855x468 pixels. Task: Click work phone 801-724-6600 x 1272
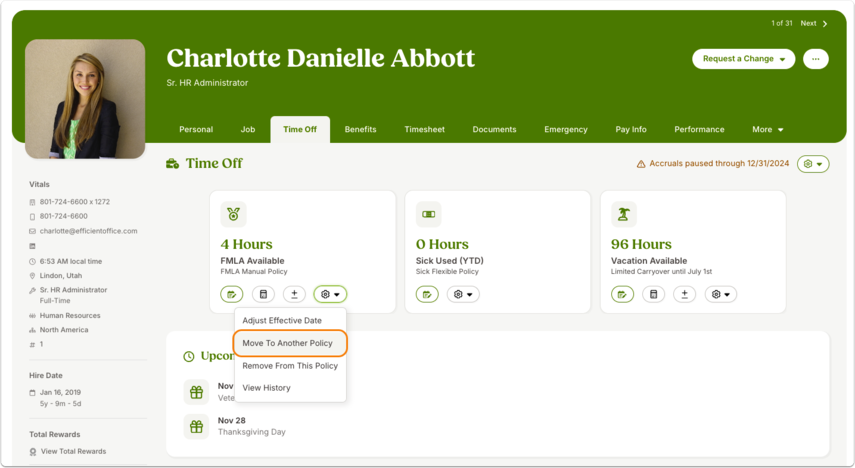coord(75,202)
